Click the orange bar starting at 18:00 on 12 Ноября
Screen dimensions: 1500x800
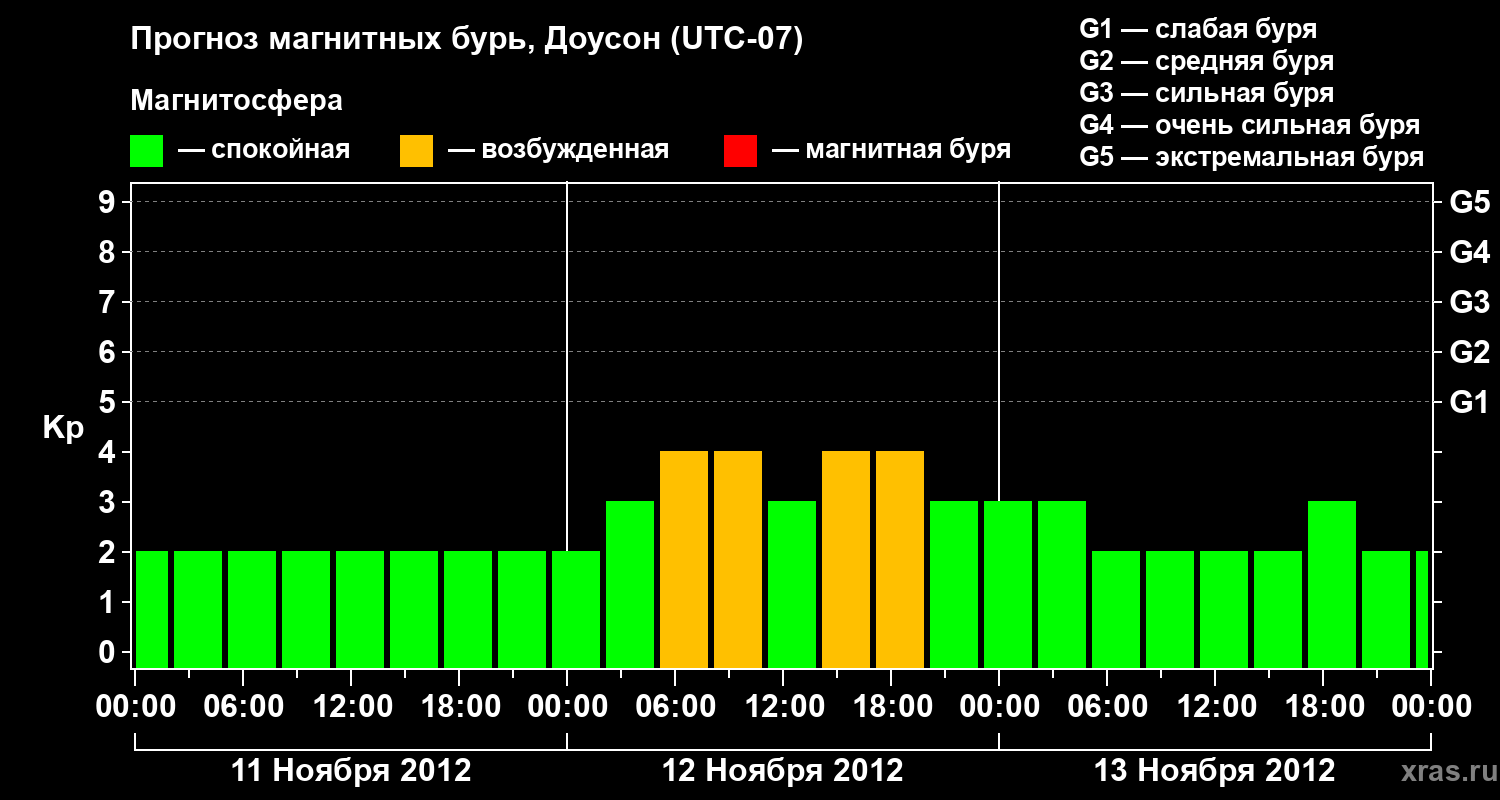(900, 559)
